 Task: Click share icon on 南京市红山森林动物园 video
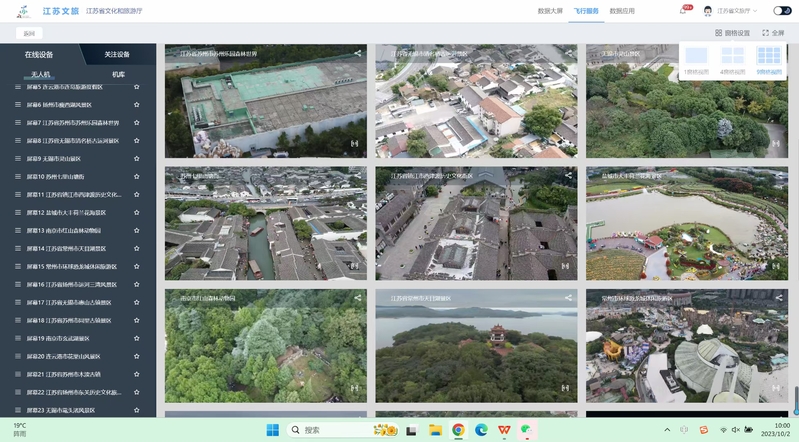coord(358,297)
